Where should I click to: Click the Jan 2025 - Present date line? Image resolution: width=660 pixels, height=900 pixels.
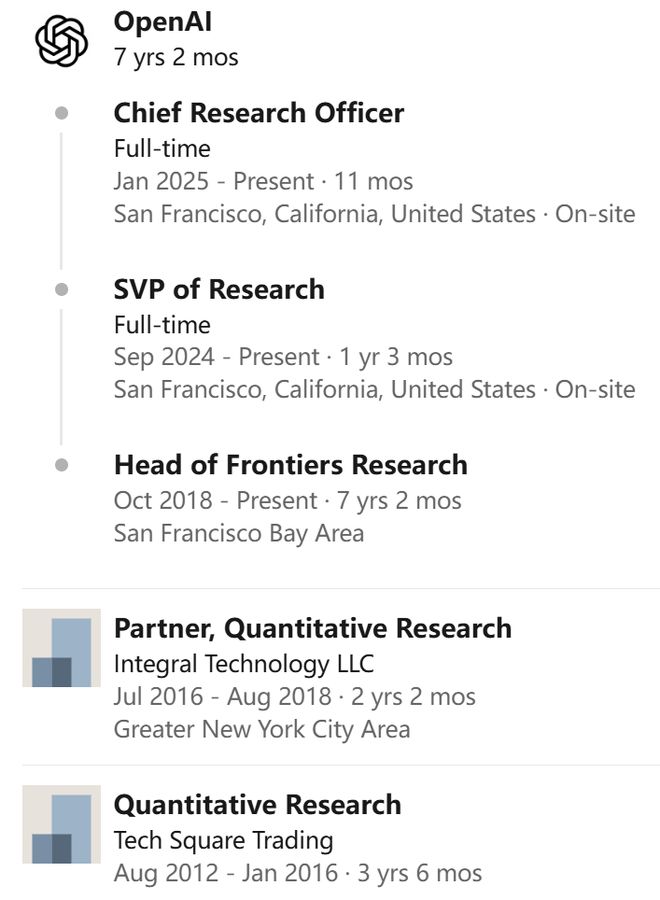pyautogui.click(x=263, y=181)
